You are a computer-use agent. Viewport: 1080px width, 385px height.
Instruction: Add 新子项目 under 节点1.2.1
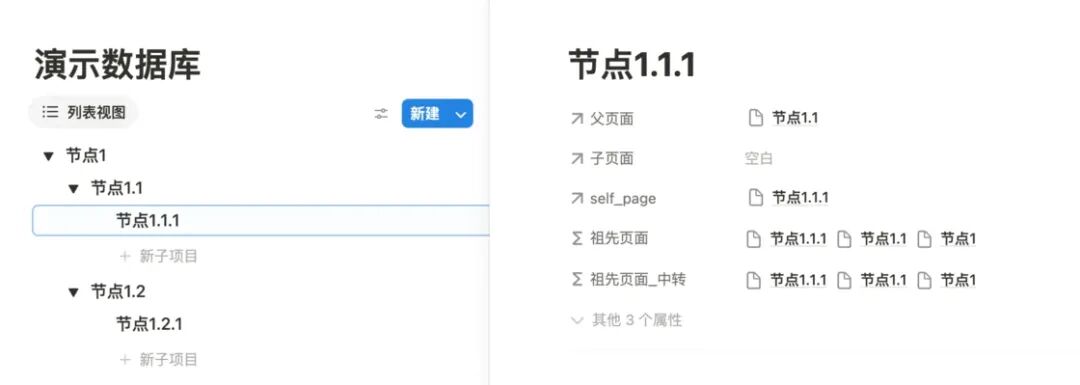pos(159,359)
